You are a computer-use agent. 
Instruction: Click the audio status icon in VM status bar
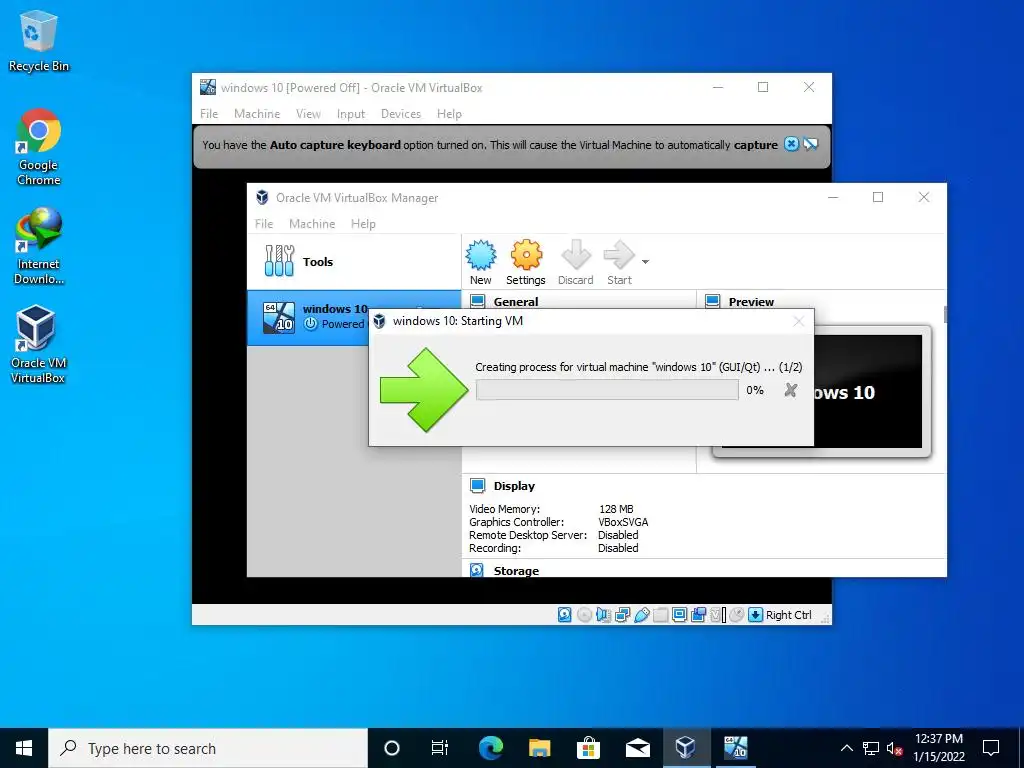(x=603, y=615)
